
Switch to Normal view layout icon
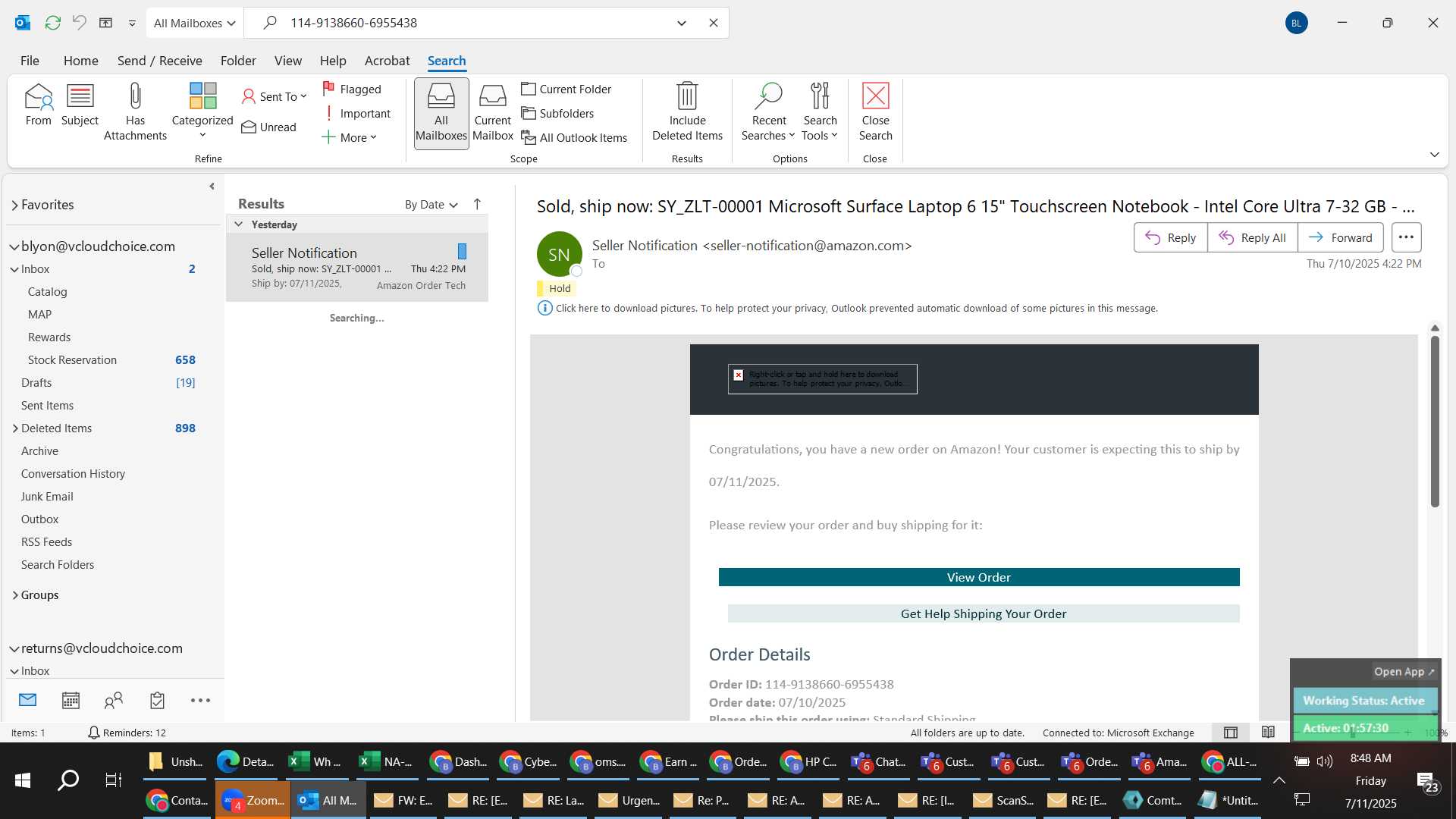click(1231, 733)
